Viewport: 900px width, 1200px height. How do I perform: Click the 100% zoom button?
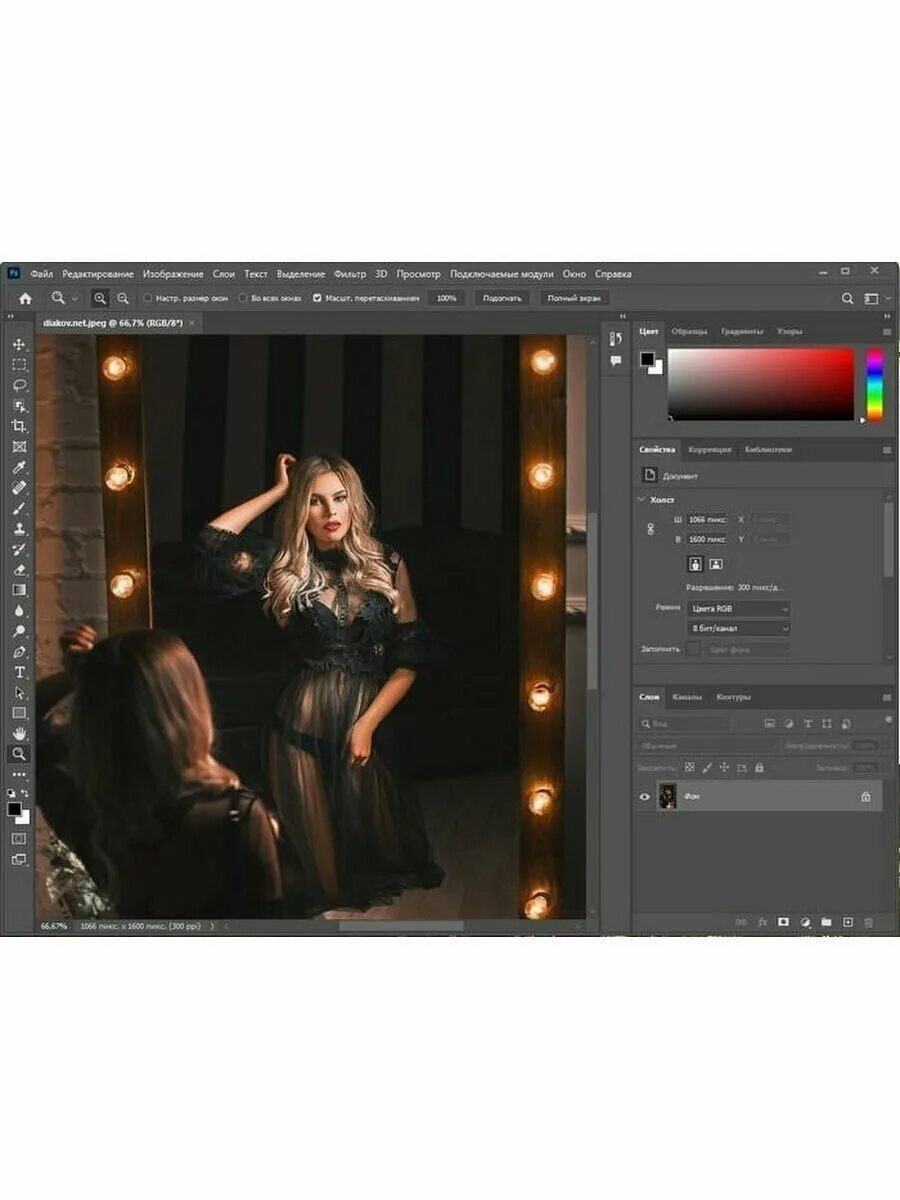tap(446, 298)
